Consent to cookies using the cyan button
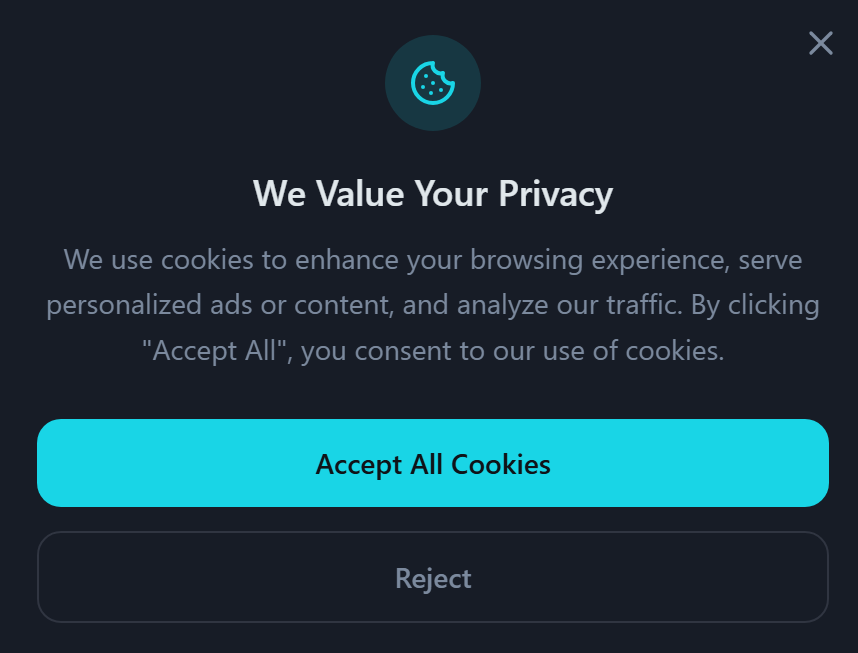 click(433, 464)
